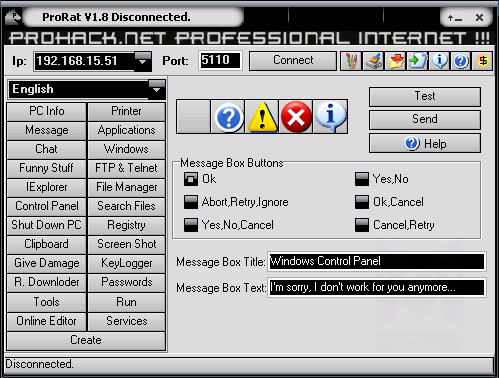Click the brush over drive toolbar icon

point(373,61)
